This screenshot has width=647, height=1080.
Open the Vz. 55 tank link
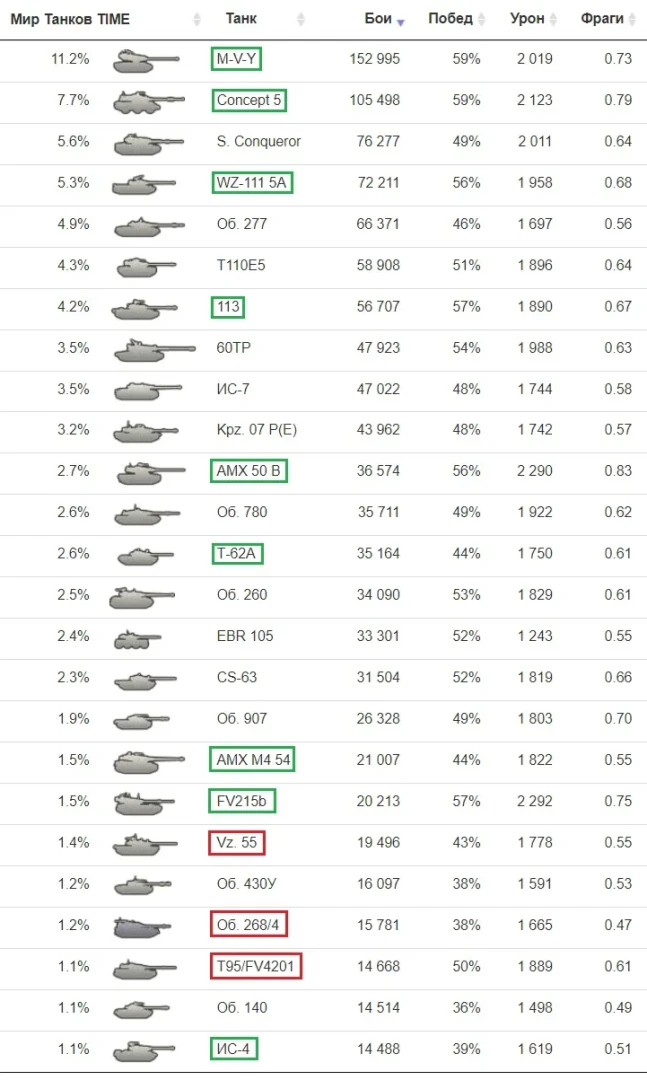(237, 843)
